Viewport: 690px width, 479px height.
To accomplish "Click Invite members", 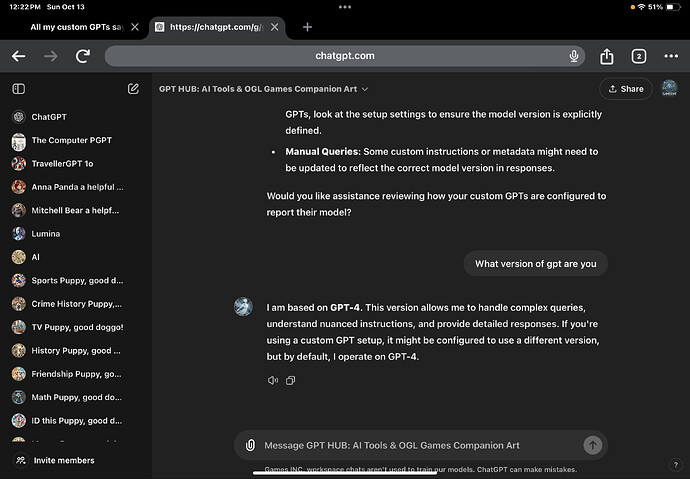I will point(55,461).
